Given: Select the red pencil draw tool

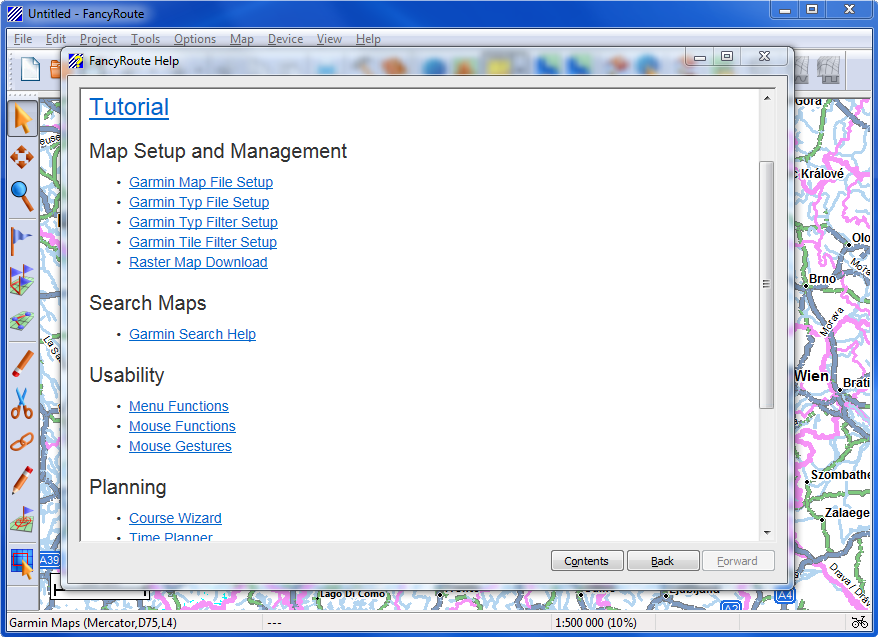Looking at the screenshot, I should (22, 480).
